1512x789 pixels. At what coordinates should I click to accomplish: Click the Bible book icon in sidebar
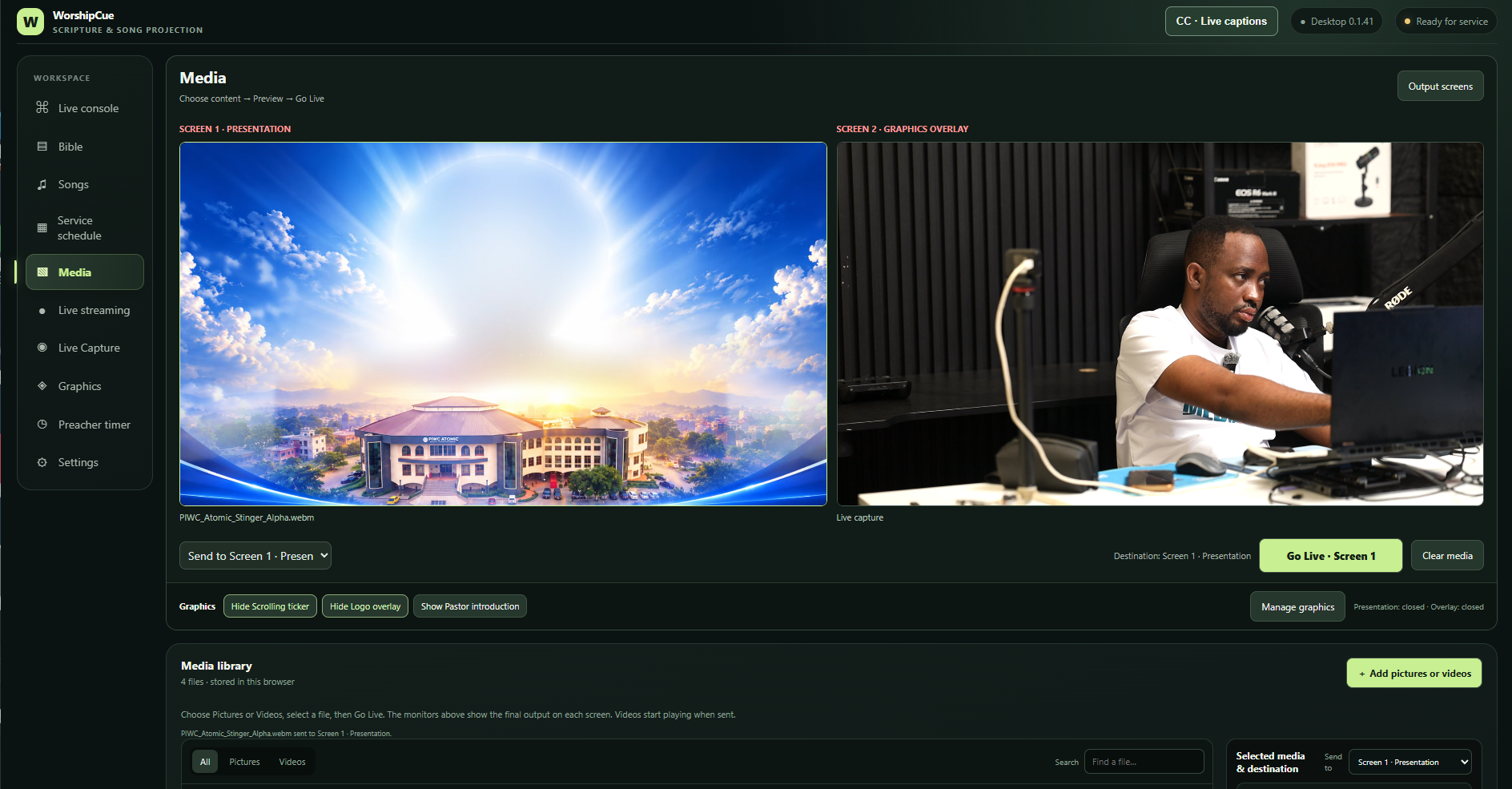(42, 147)
